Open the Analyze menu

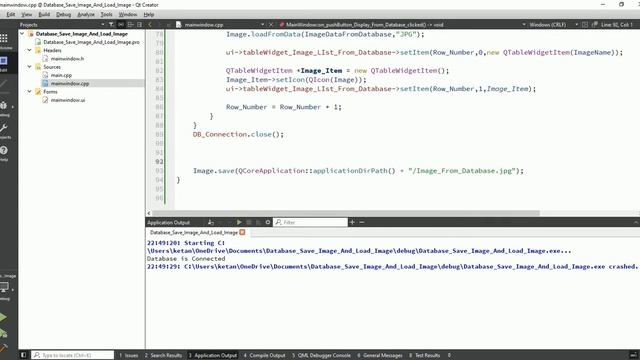tap(86, 14)
